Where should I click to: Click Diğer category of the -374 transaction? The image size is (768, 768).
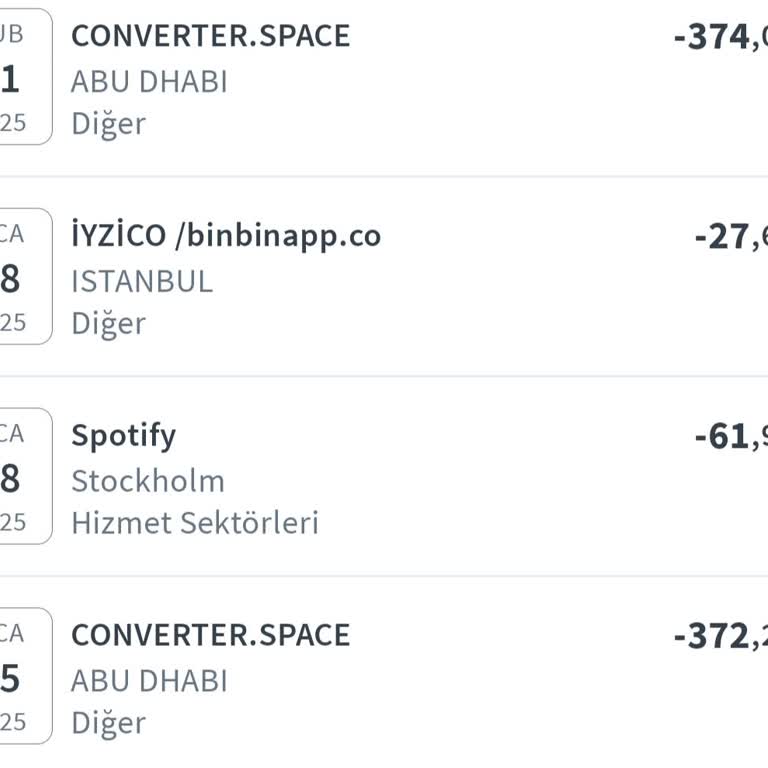[x=108, y=124]
